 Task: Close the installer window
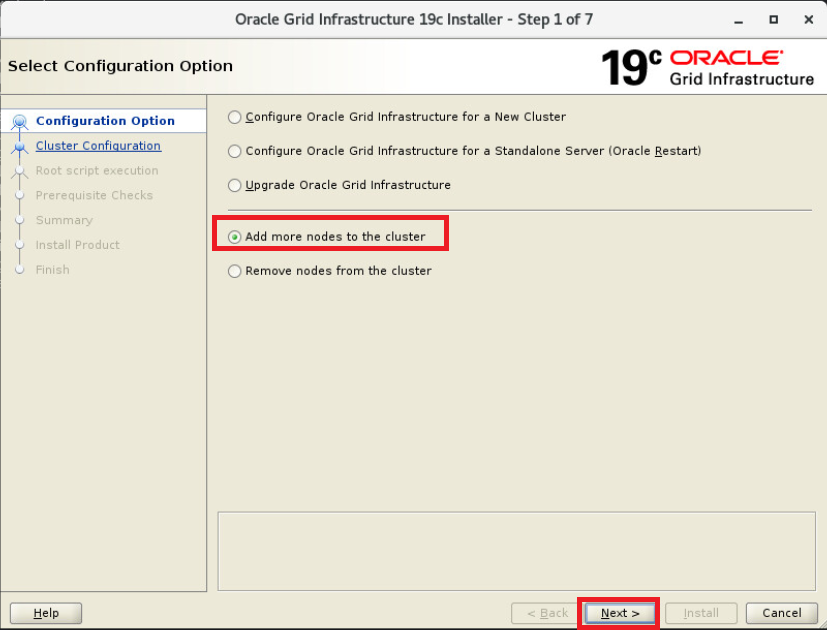pos(809,20)
